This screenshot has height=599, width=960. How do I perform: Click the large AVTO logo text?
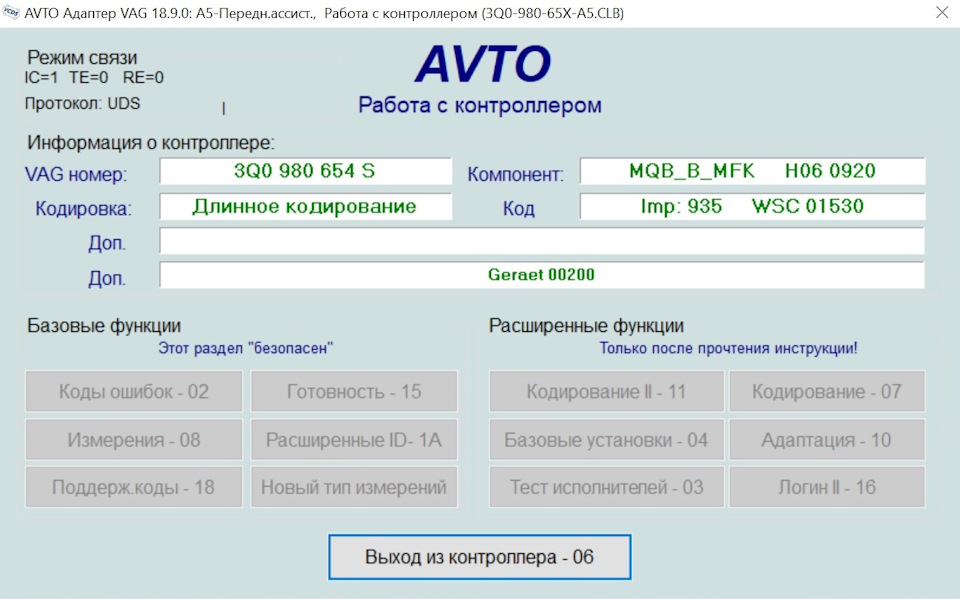[482, 64]
